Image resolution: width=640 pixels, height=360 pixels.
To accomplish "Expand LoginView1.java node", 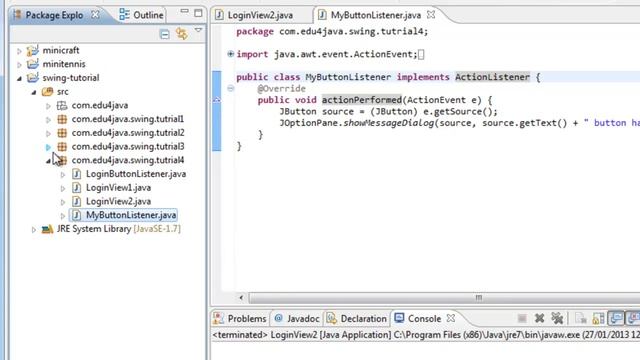I will (x=63, y=188).
